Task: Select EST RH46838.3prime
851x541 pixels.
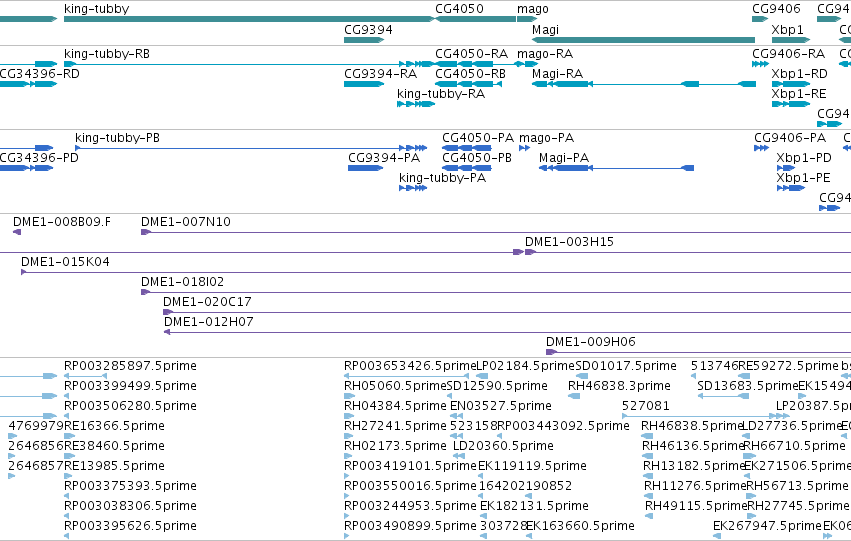Action: [x=619, y=386]
